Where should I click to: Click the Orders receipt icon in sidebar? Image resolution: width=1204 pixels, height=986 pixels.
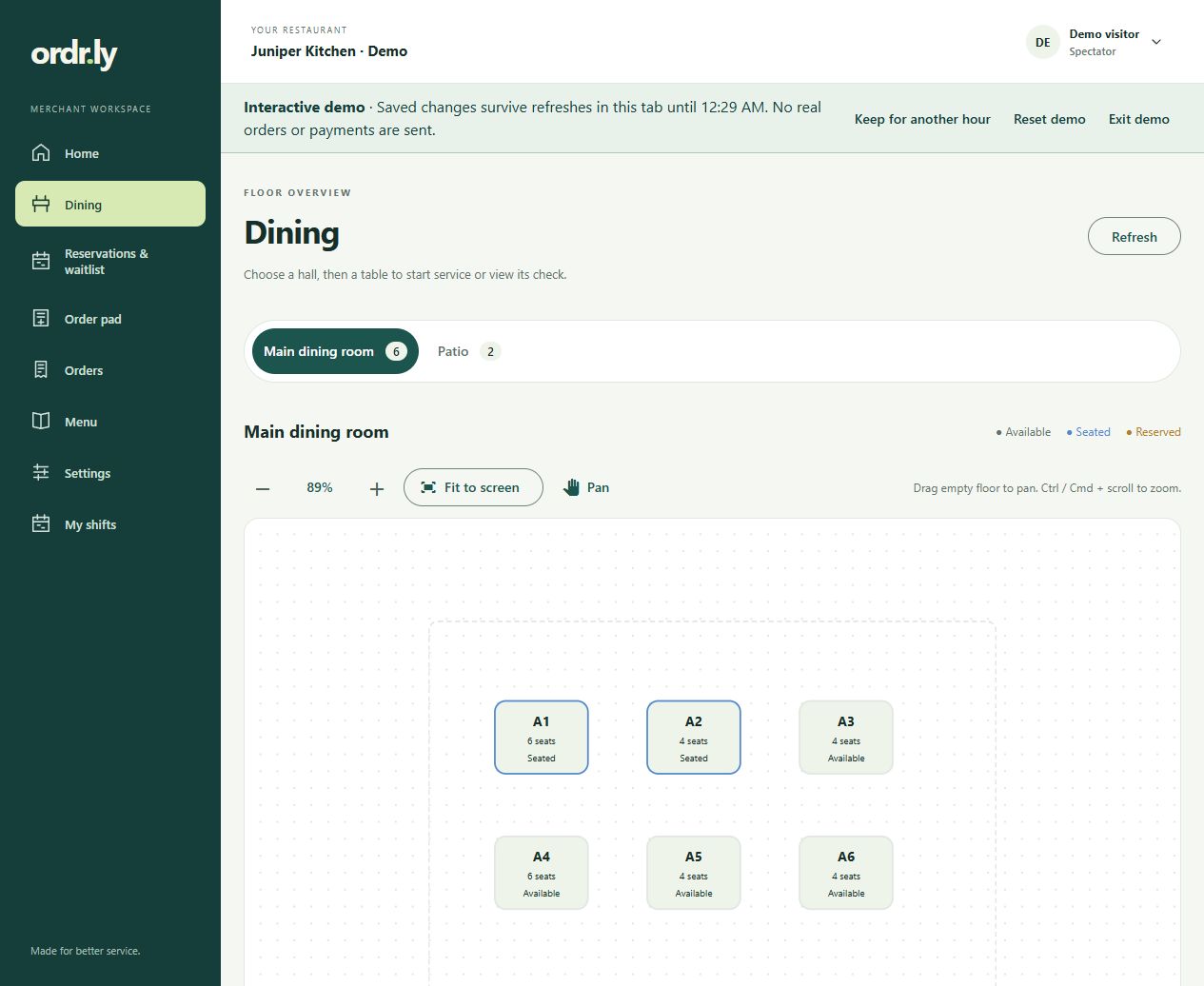pos(41,369)
